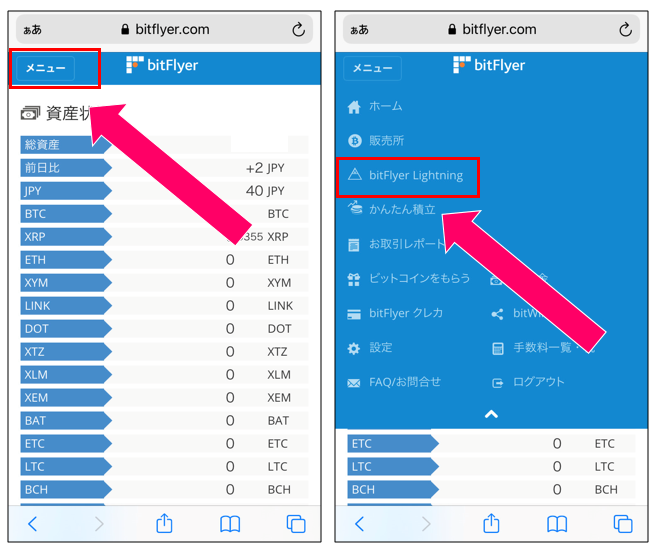657x549 pixels.
Task: Open the share sheet in left screenshot
Action: tap(164, 523)
